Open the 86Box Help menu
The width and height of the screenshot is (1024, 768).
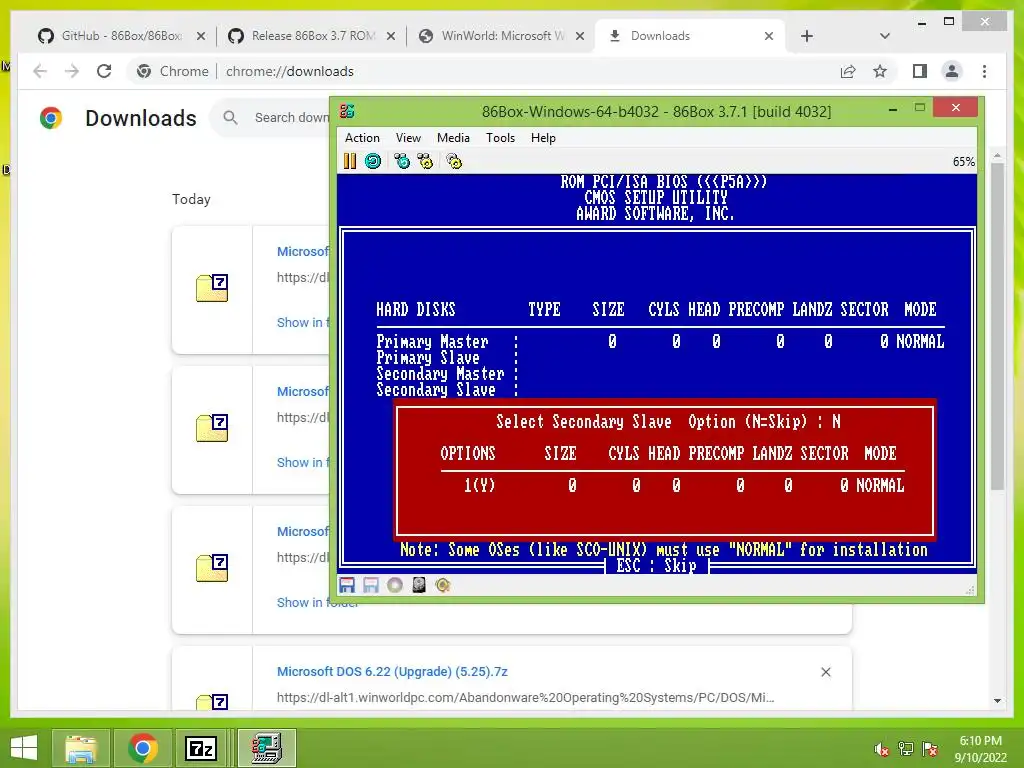(x=543, y=138)
